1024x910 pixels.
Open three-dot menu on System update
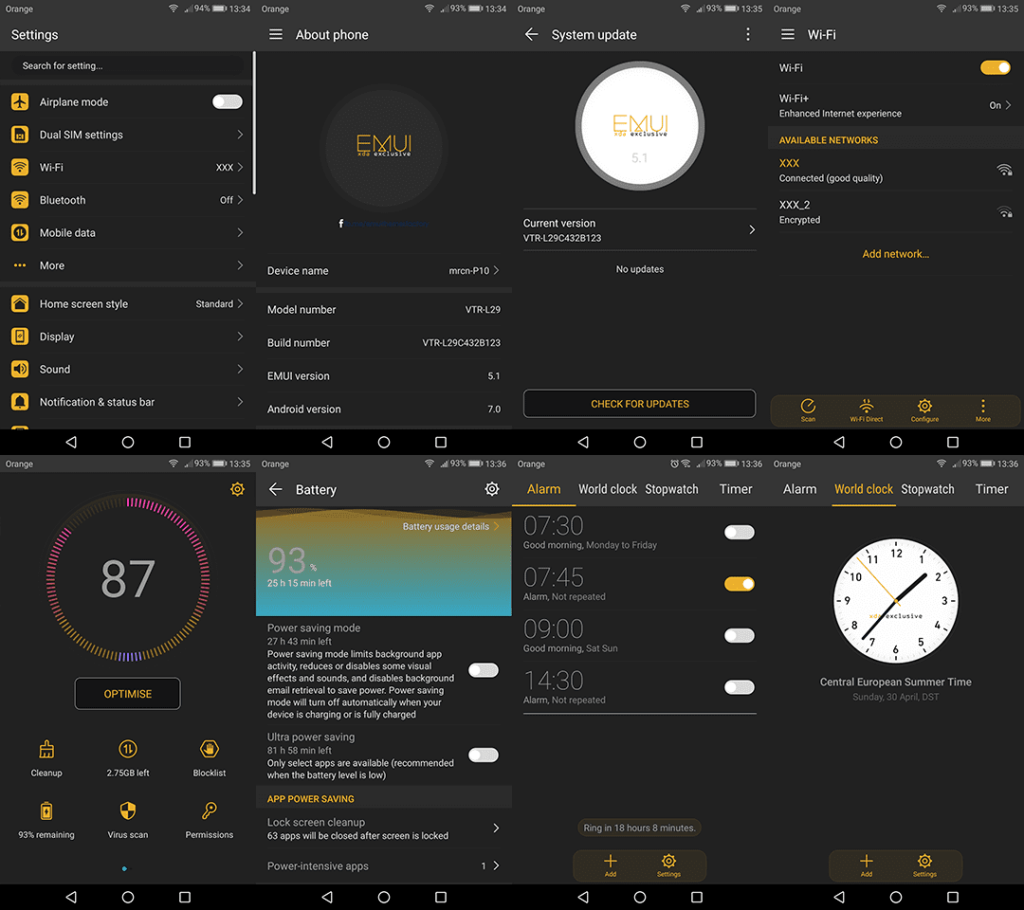pos(747,35)
